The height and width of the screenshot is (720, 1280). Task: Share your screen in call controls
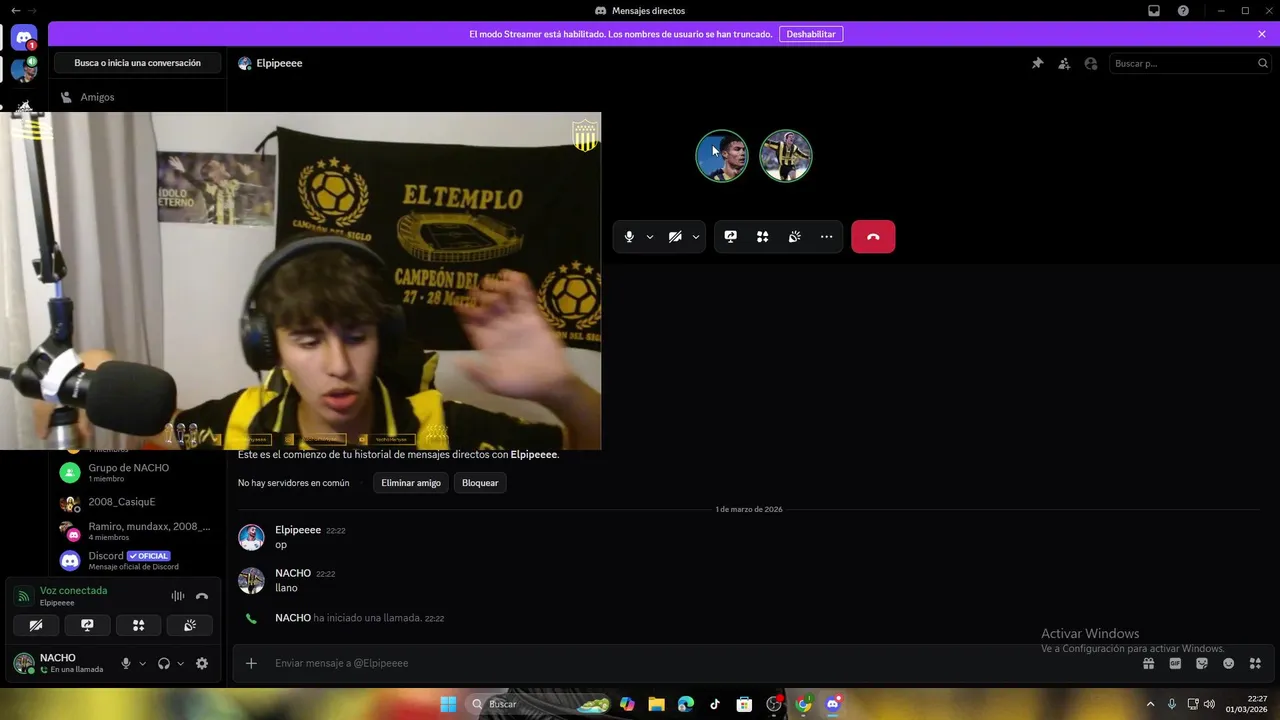tap(731, 237)
